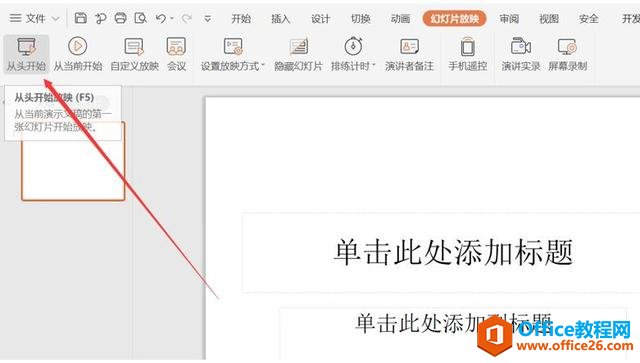The image size is (640, 363).
Task: Open 自定义放映 custom show icon
Action: coord(134,47)
